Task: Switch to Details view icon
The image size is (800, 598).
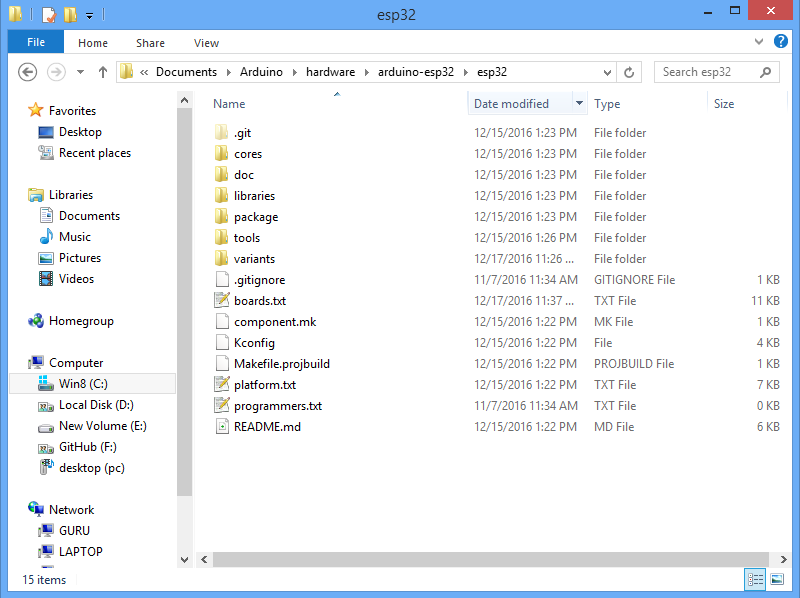Action: click(x=755, y=579)
